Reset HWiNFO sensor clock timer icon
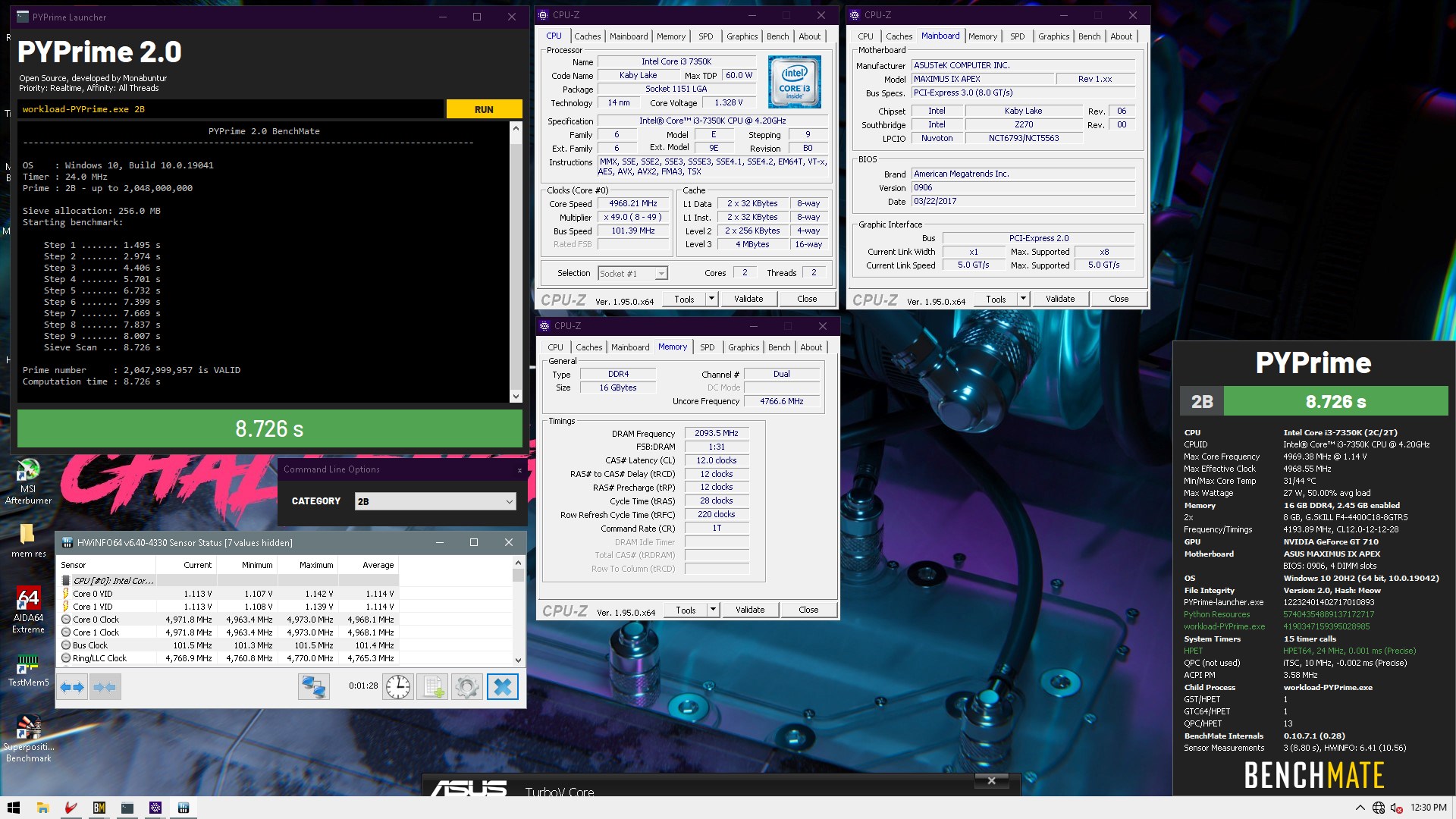This screenshot has height=819, width=1456. 398,687
